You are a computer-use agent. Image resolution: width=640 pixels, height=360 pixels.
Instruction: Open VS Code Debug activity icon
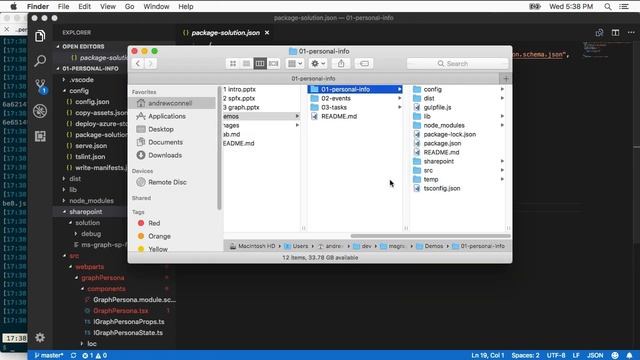[x=40, y=111]
